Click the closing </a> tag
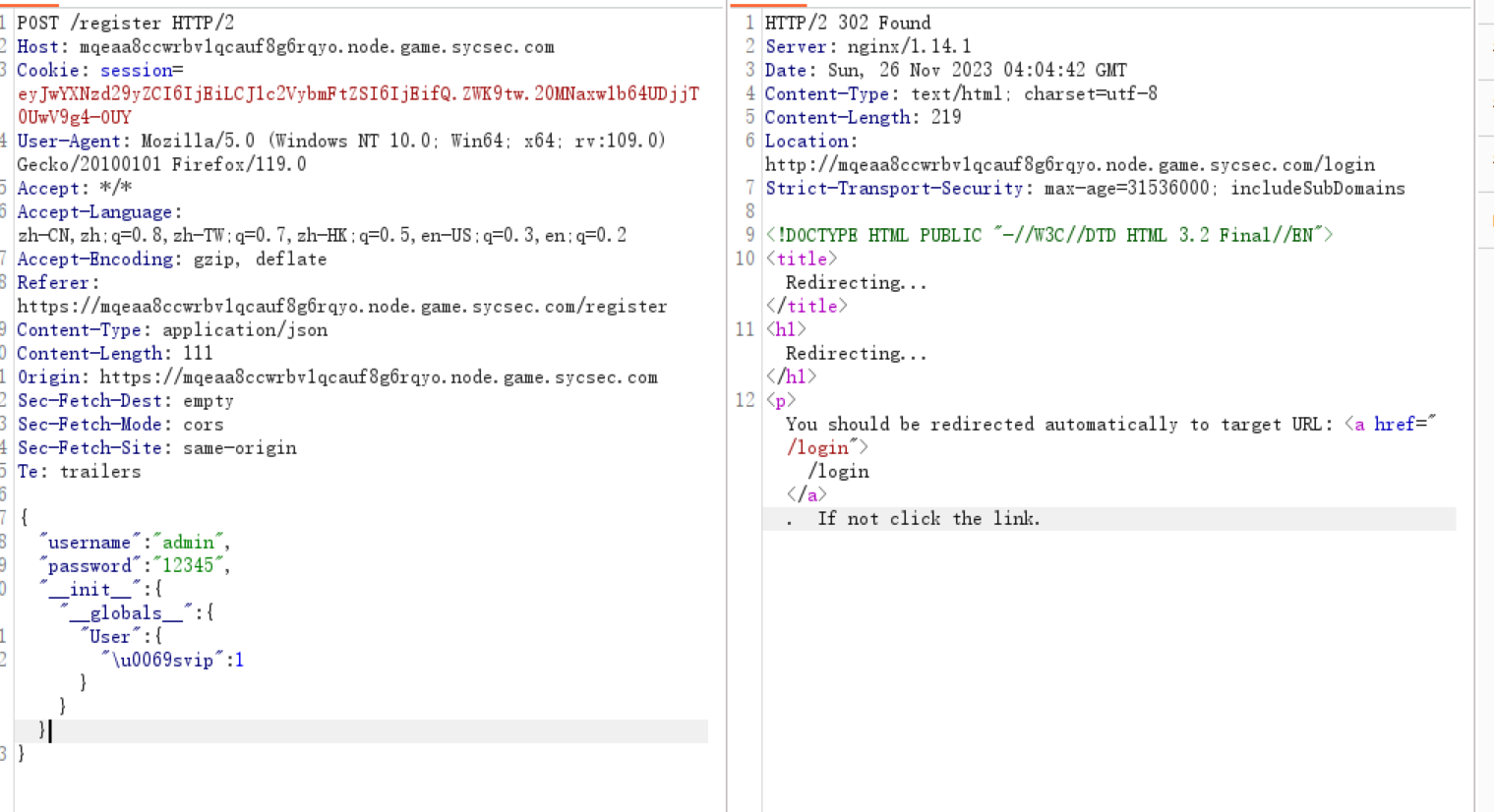1494x812 pixels. (x=807, y=494)
